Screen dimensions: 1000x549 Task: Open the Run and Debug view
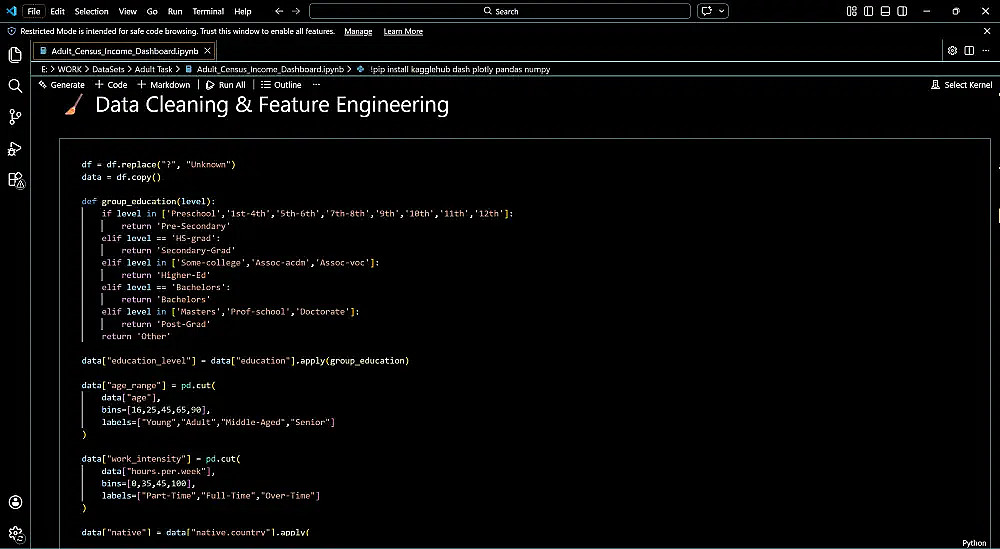[x=15, y=148]
